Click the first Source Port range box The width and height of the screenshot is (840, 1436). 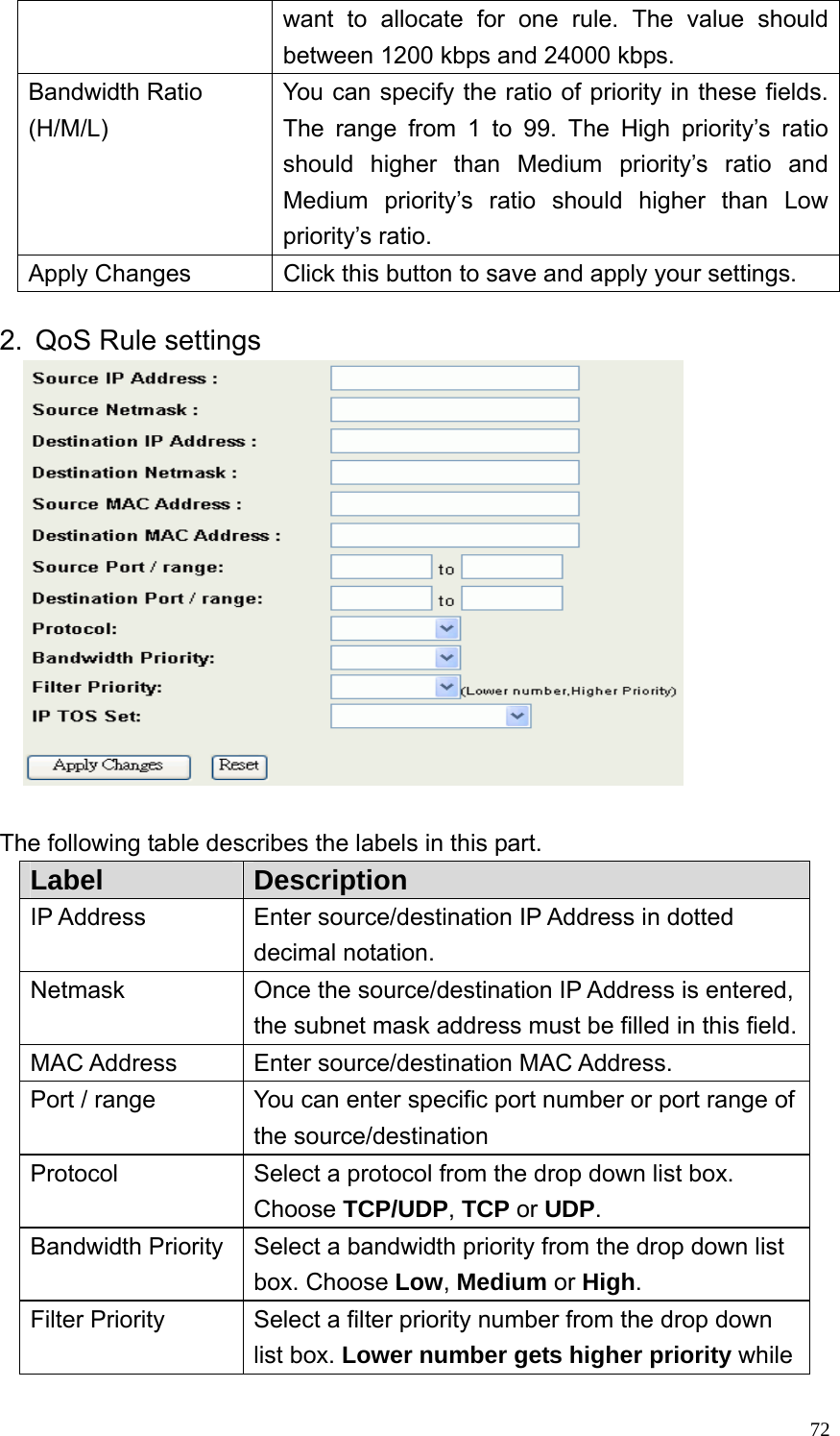[x=379, y=566]
